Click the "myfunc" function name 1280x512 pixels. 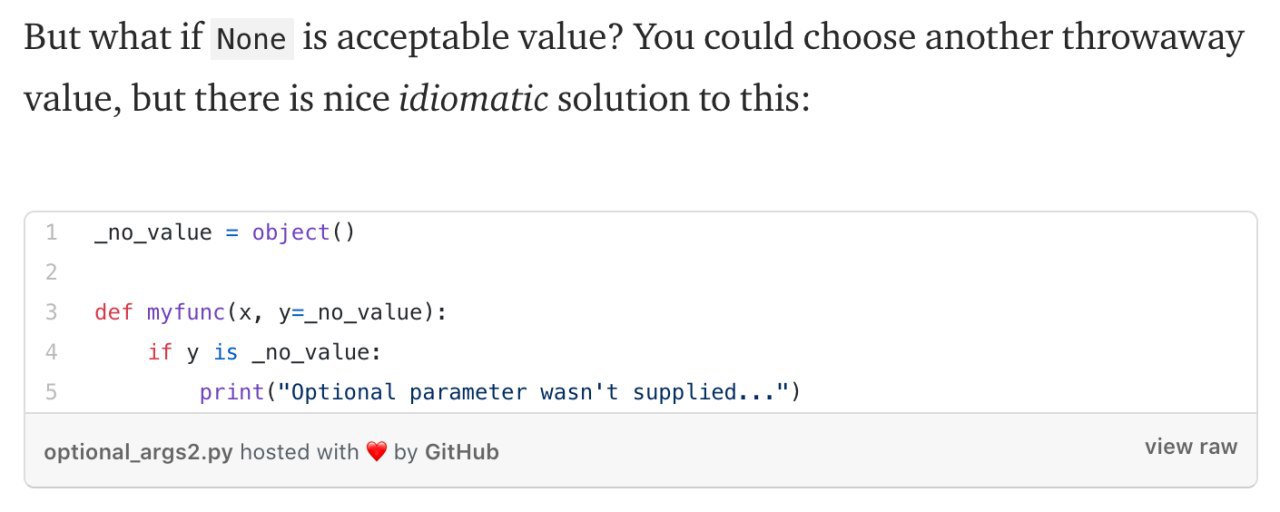click(186, 312)
